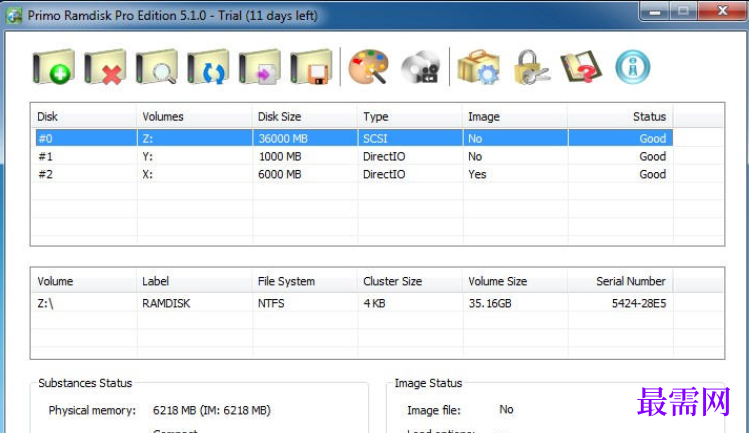This screenshot has height=433, width=749.
Task: Click the Volume Size column header
Action: [x=515, y=281]
